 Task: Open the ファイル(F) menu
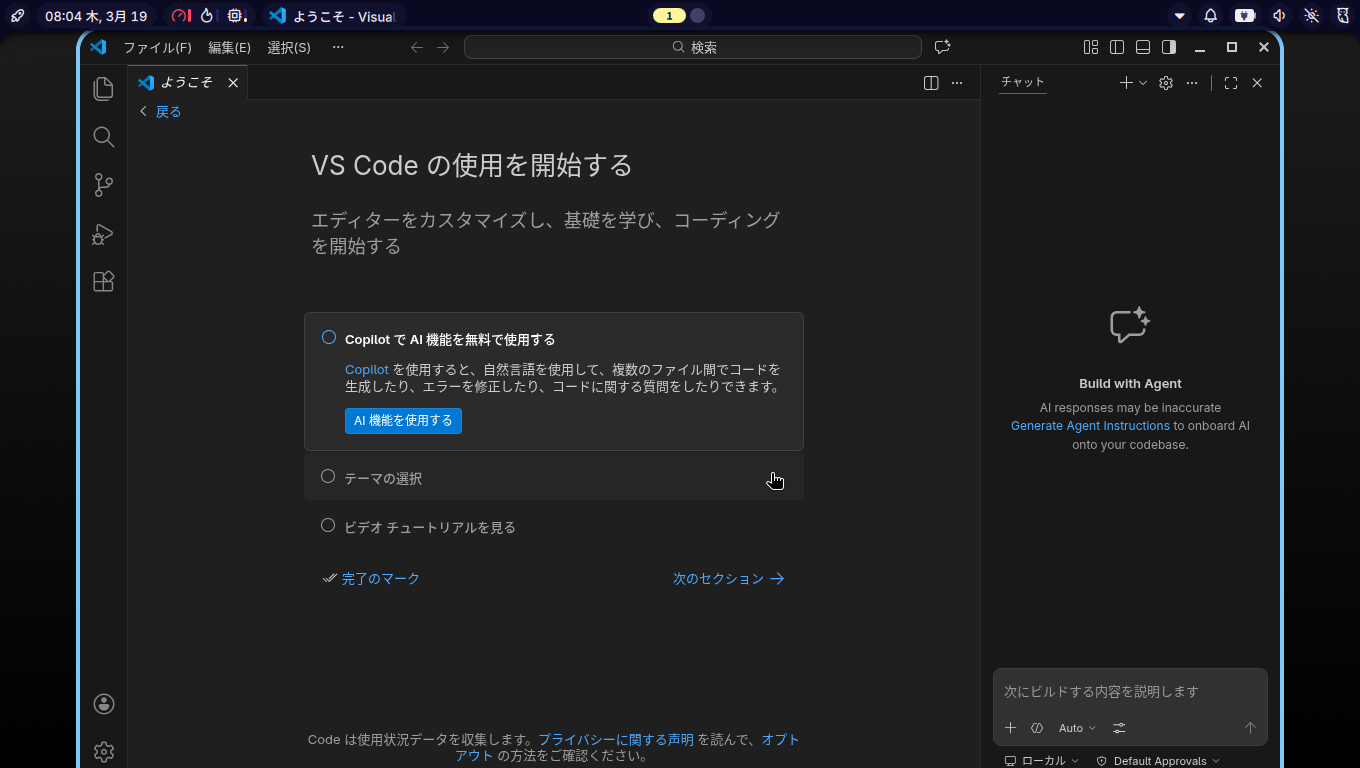point(157,47)
